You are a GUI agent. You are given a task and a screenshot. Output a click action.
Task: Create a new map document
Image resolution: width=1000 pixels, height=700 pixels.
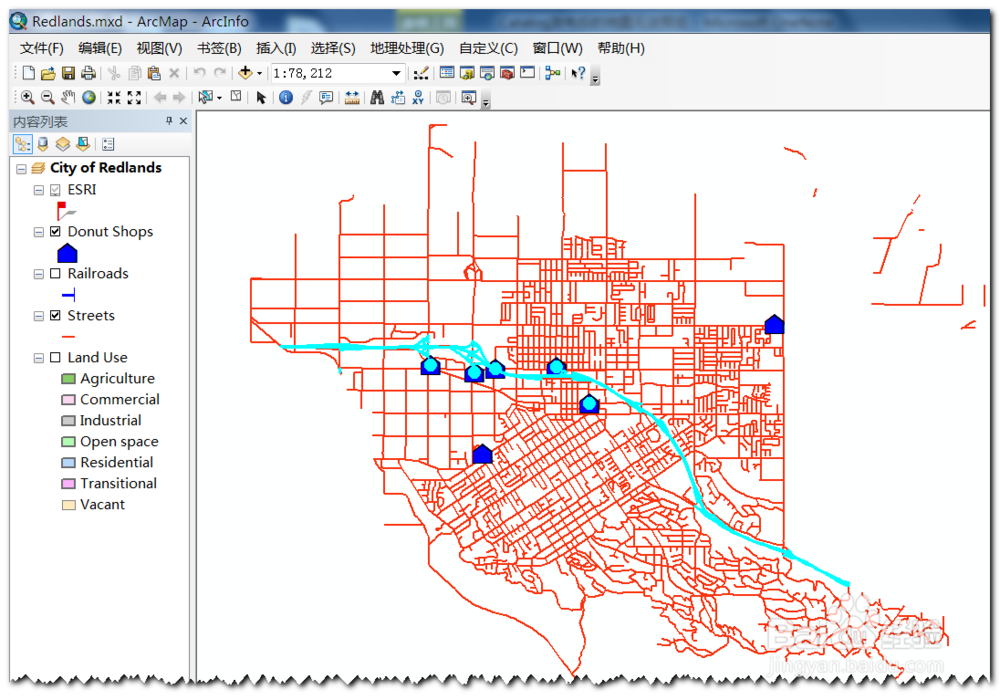pos(29,73)
